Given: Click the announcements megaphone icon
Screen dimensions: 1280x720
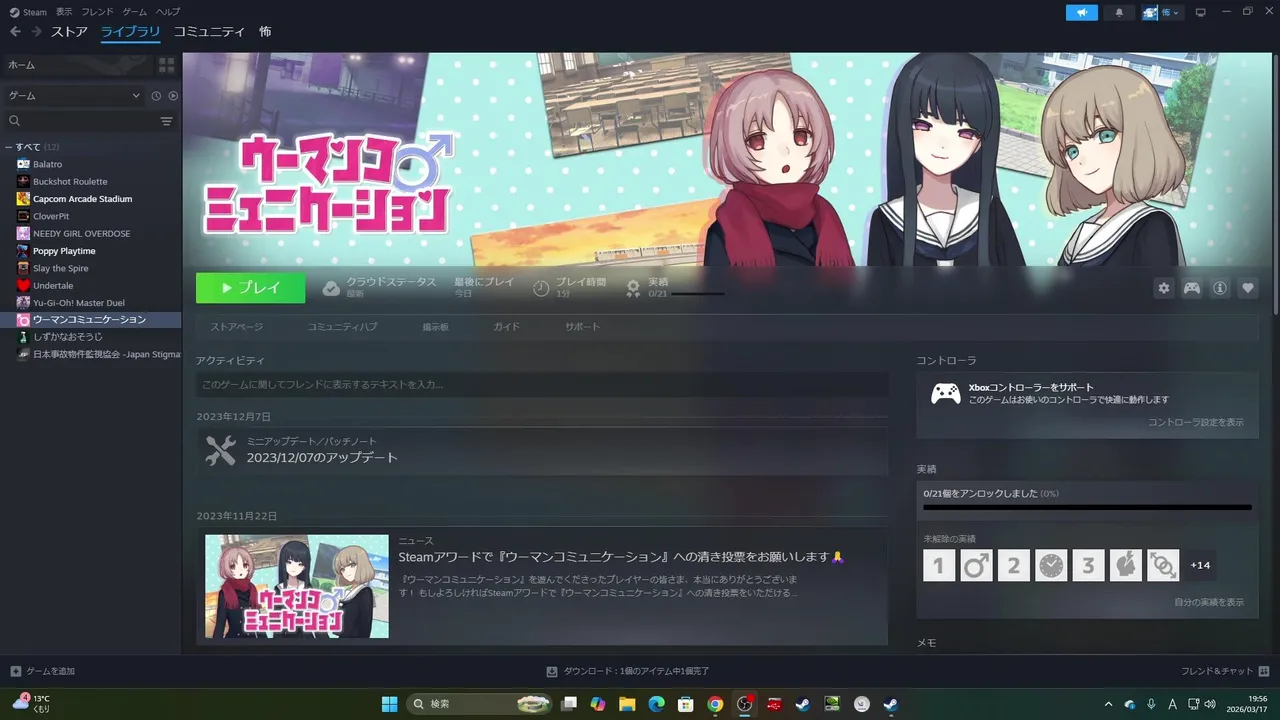Looking at the screenshot, I should [x=1081, y=12].
